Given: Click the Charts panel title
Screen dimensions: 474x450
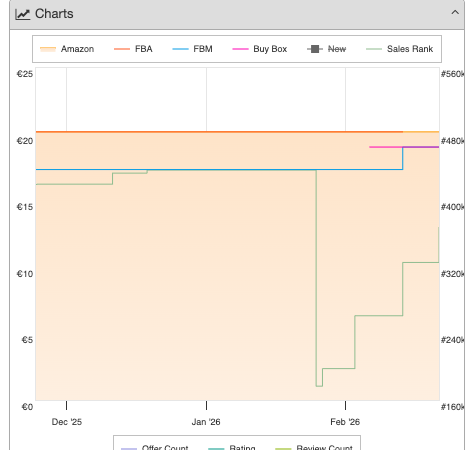Looking at the screenshot, I should click(54, 14).
